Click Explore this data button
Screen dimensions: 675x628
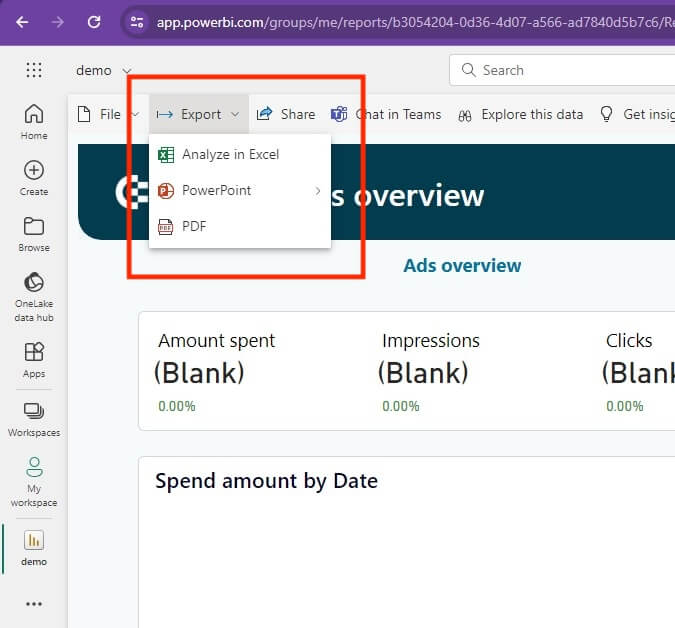[520, 114]
